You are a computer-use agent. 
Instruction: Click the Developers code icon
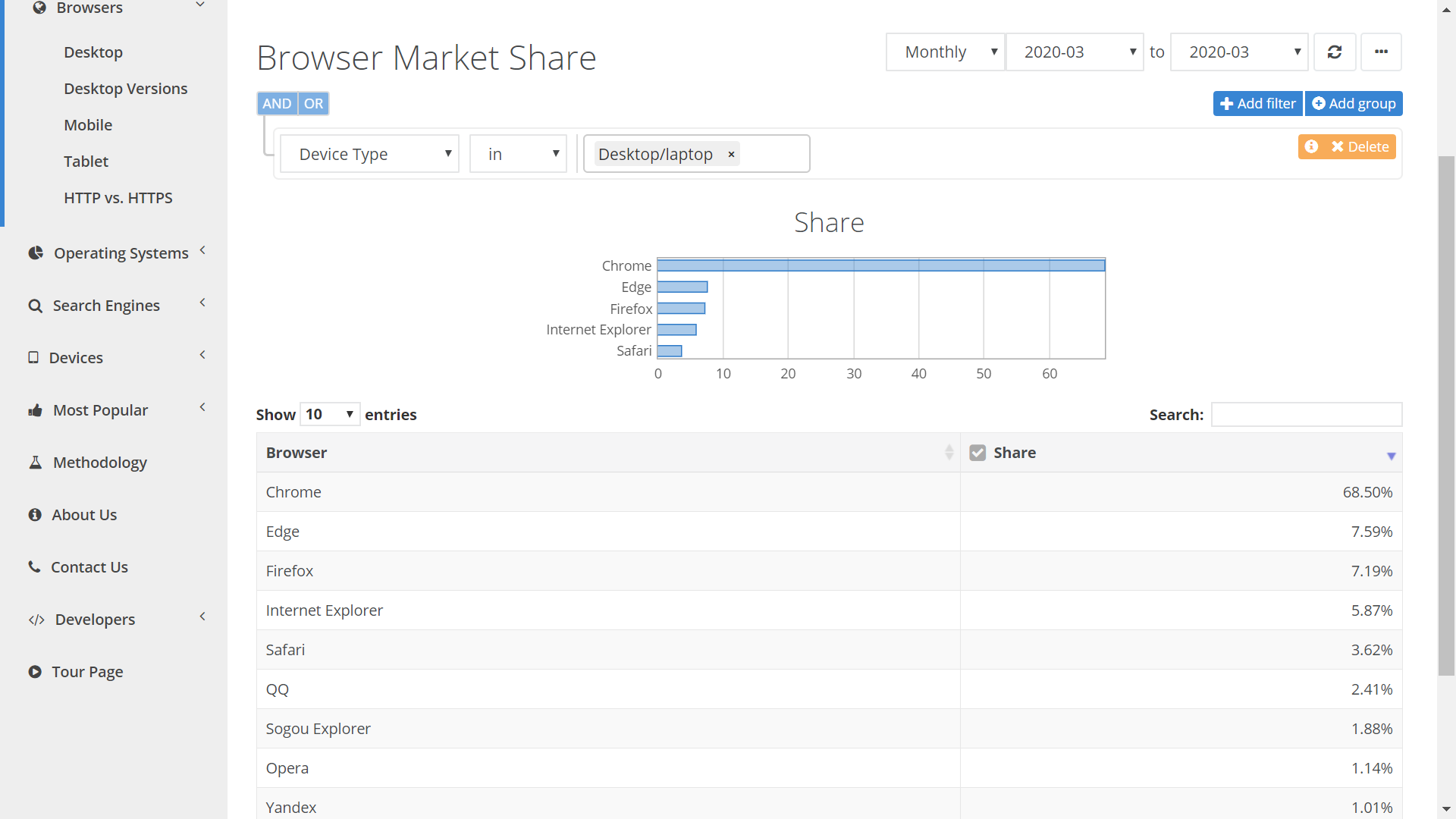coord(36,620)
